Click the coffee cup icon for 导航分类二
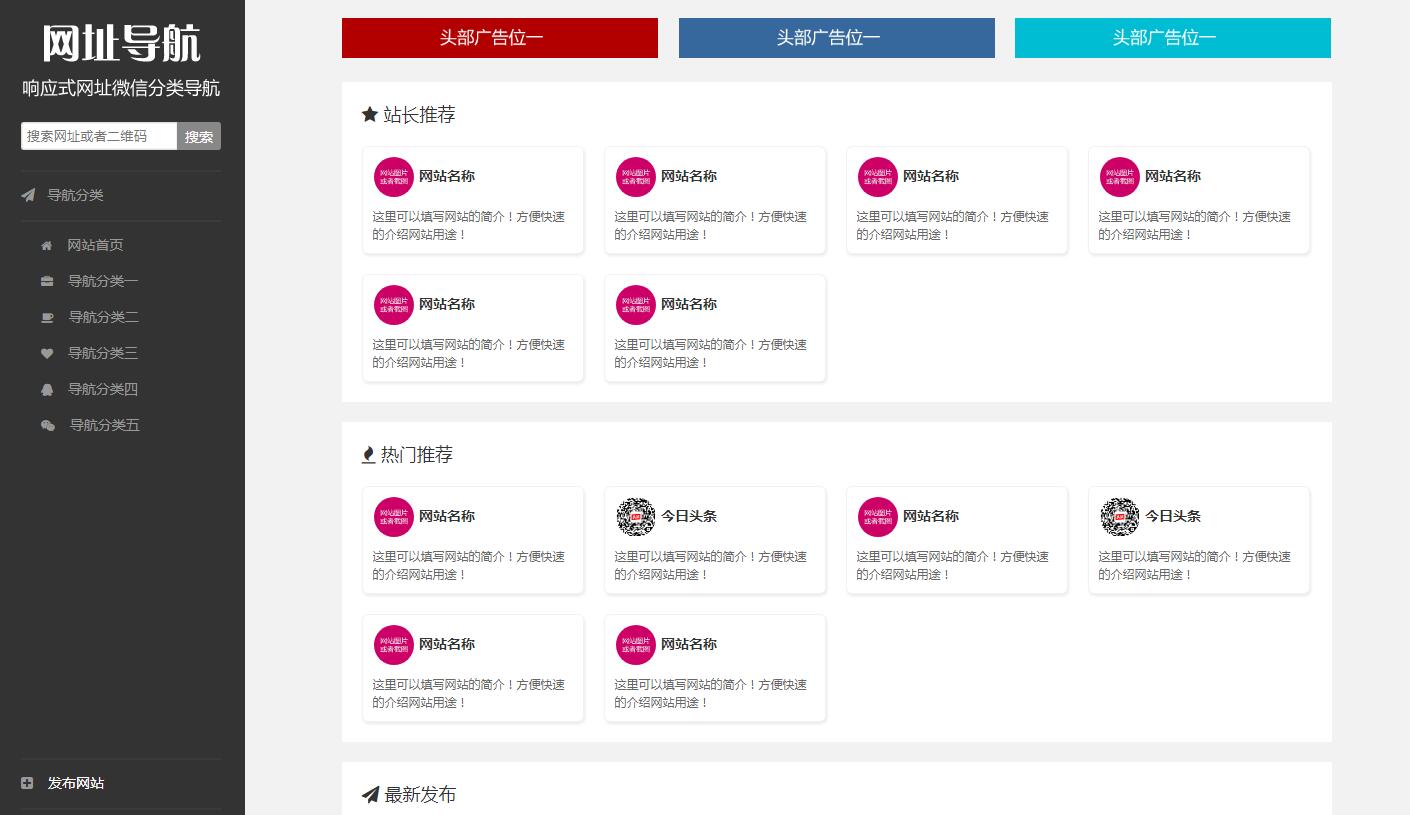The width and height of the screenshot is (1410, 815). coord(47,317)
